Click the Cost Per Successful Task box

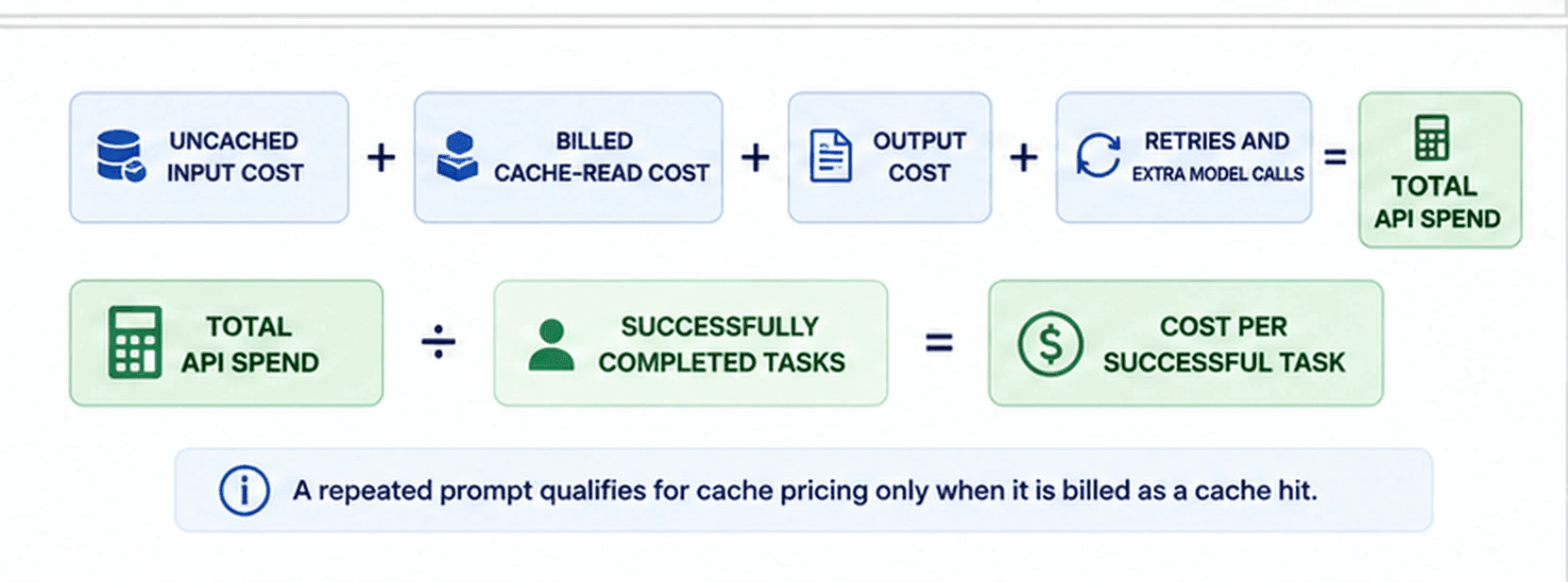pyautogui.click(x=1185, y=343)
